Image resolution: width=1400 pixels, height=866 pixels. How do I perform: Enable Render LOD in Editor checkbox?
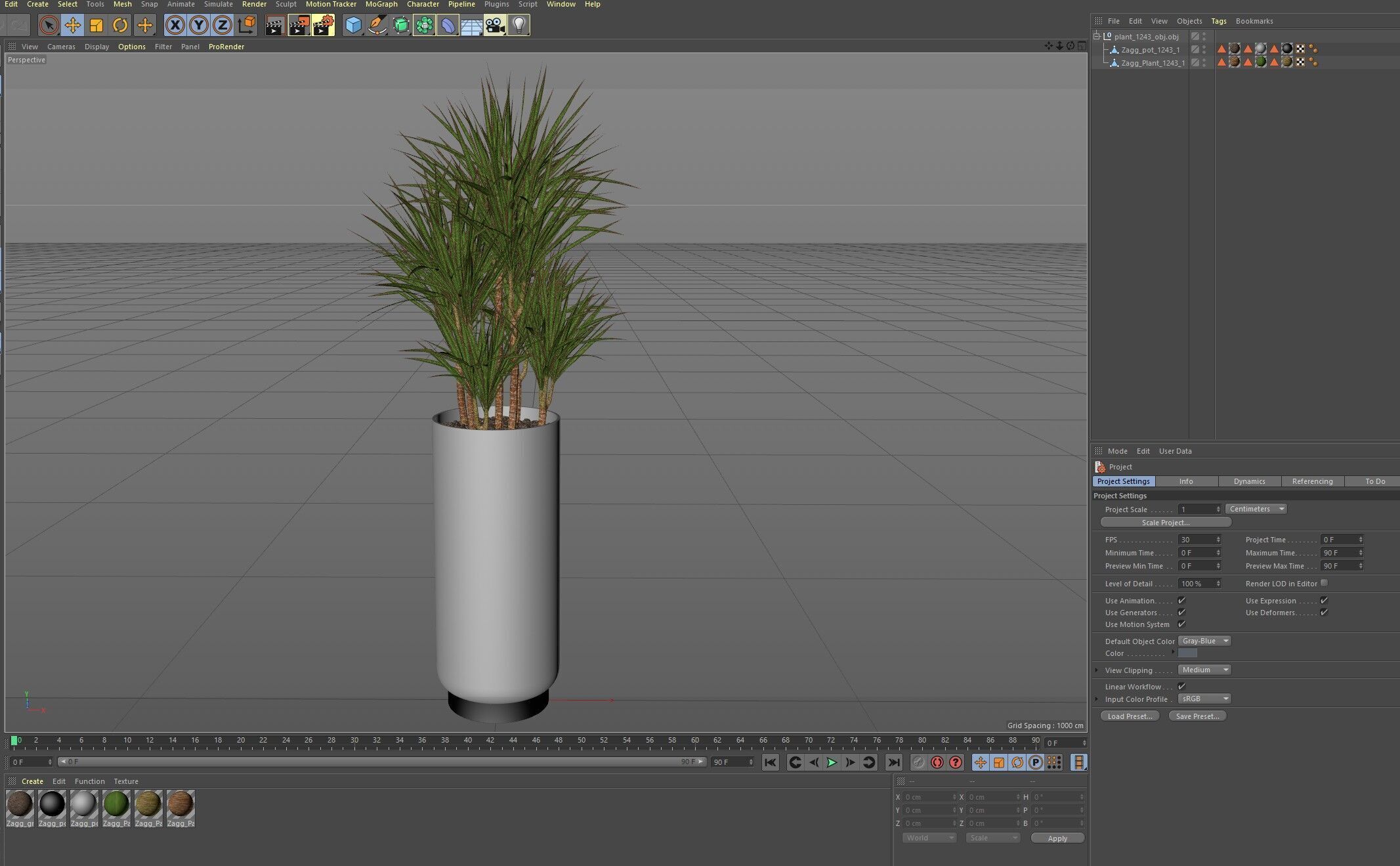[x=1324, y=583]
